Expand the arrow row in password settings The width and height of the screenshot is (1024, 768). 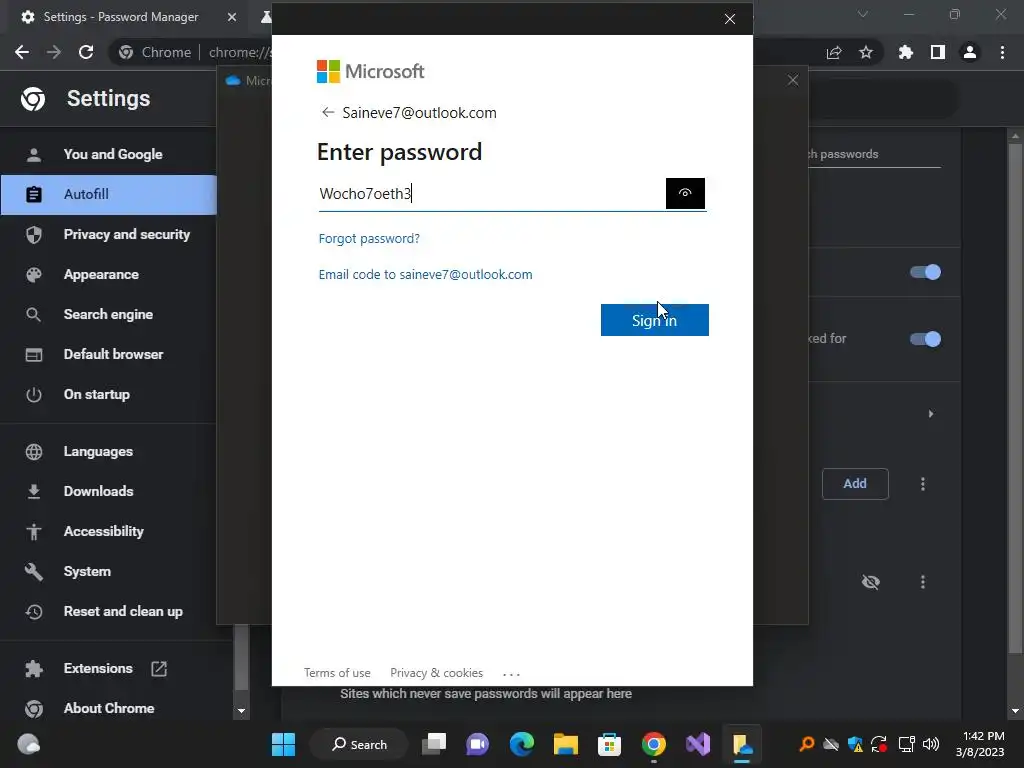coord(931,413)
